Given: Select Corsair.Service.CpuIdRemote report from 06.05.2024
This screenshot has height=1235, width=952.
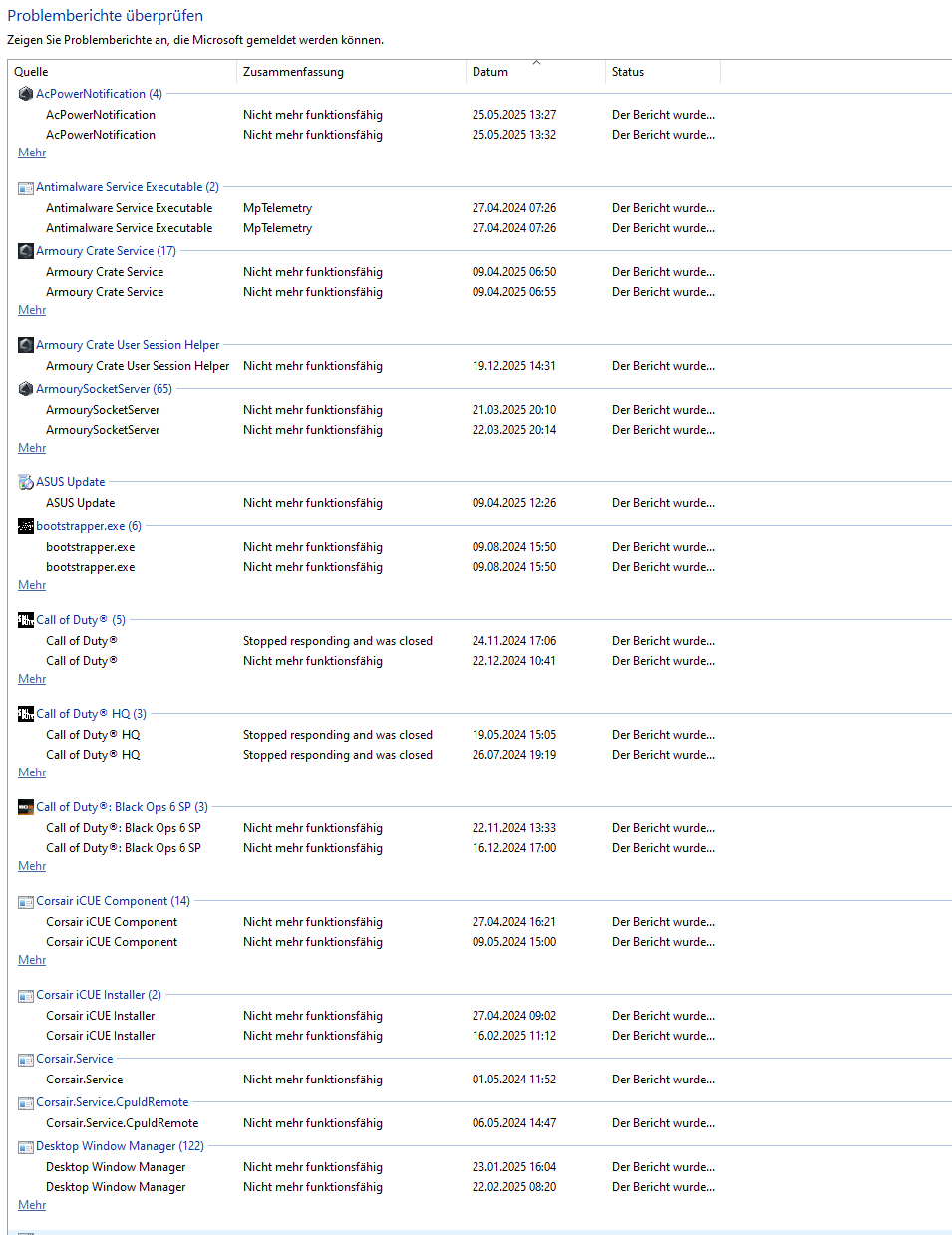Looking at the screenshot, I should coord(380,1123).
